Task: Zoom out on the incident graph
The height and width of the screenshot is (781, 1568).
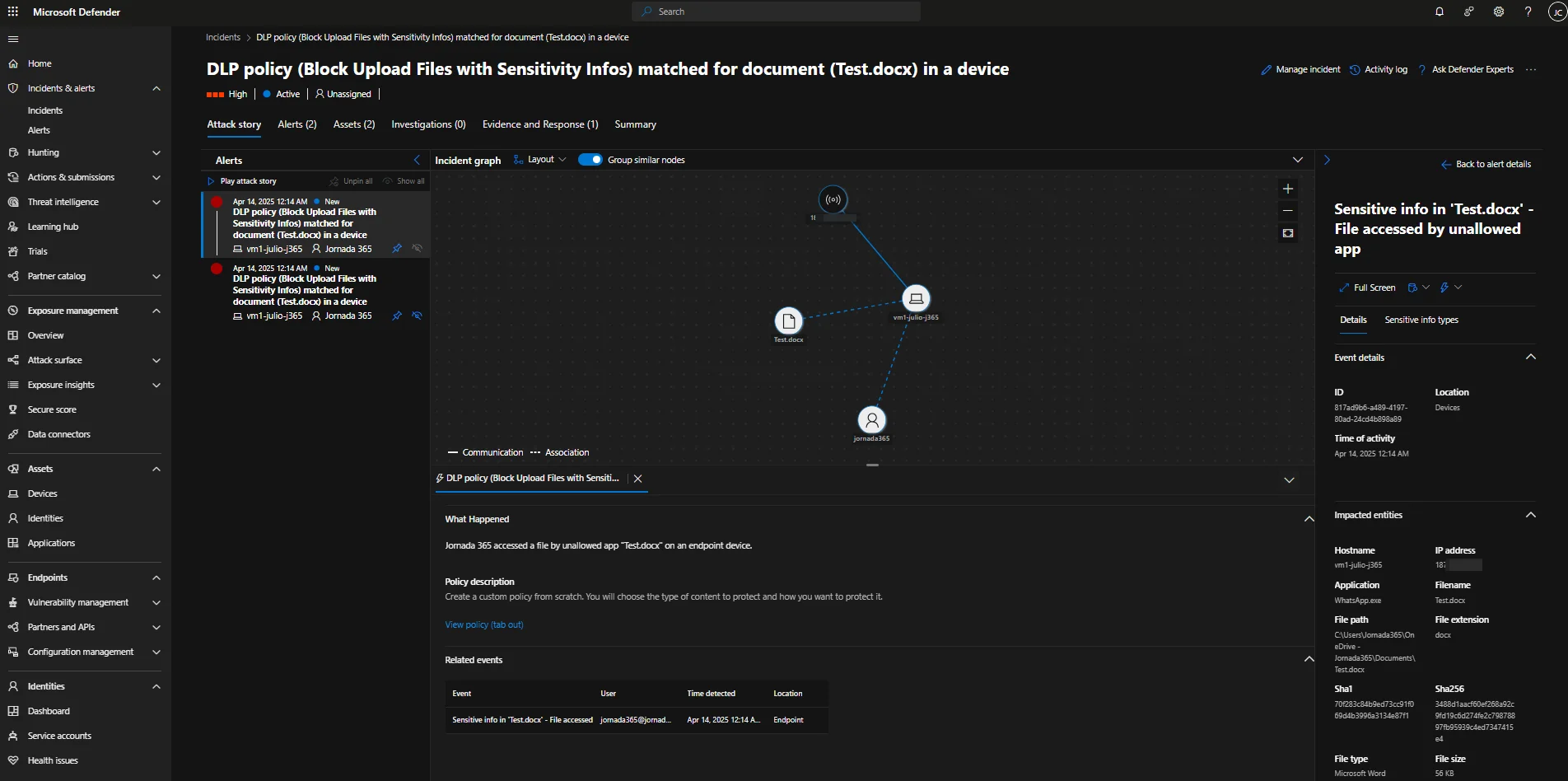Action: click(1288, 211)
